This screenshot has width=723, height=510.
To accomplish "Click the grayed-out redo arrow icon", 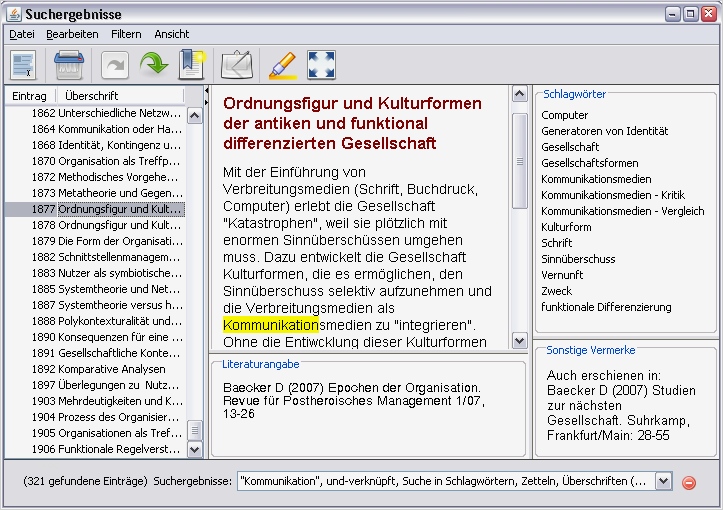I will tap(115, 65).
